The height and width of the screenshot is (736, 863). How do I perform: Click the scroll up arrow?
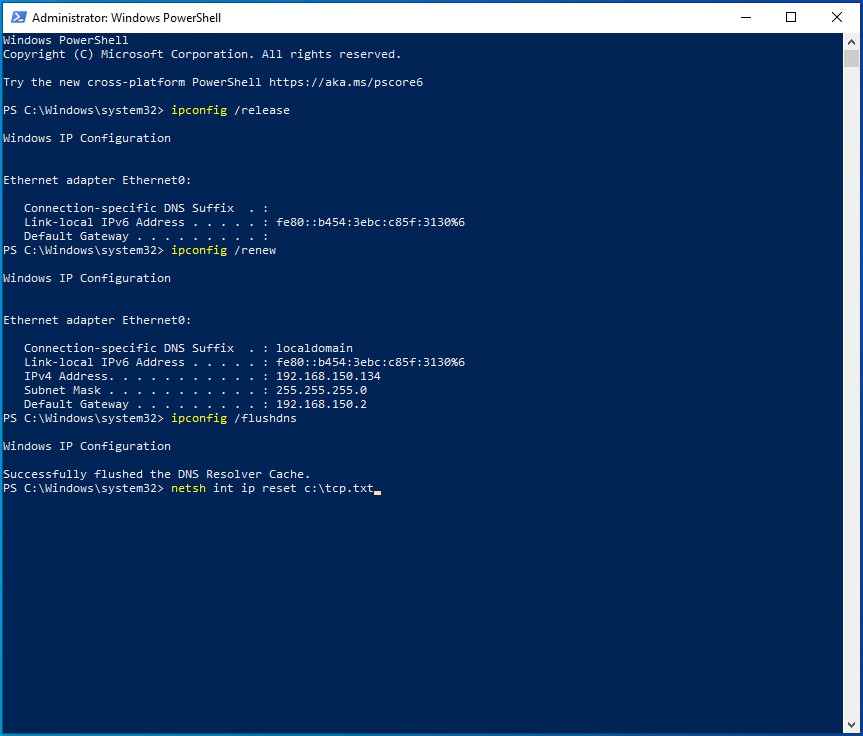pos(853,40)
